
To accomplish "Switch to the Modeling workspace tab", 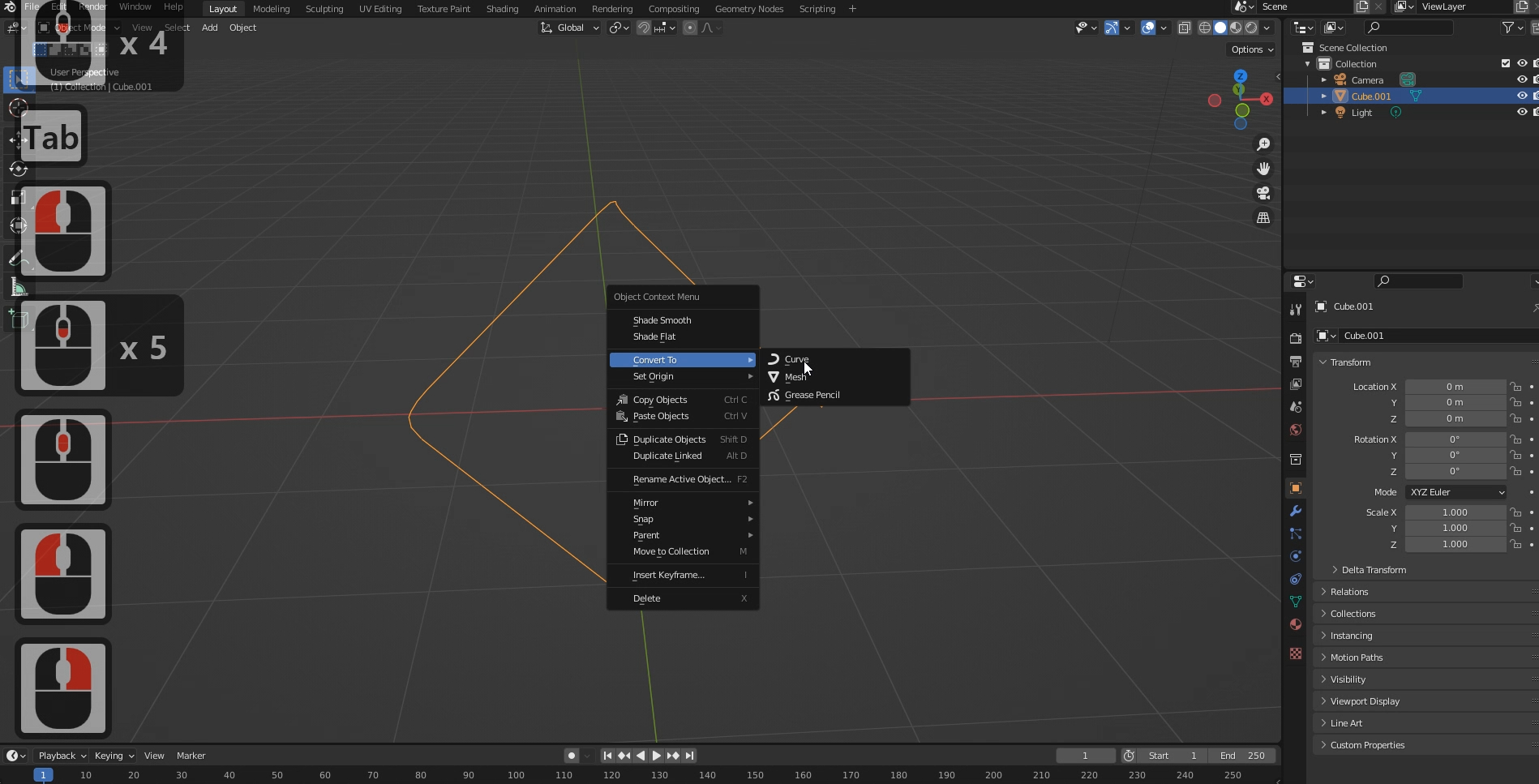I will [271, 9].
